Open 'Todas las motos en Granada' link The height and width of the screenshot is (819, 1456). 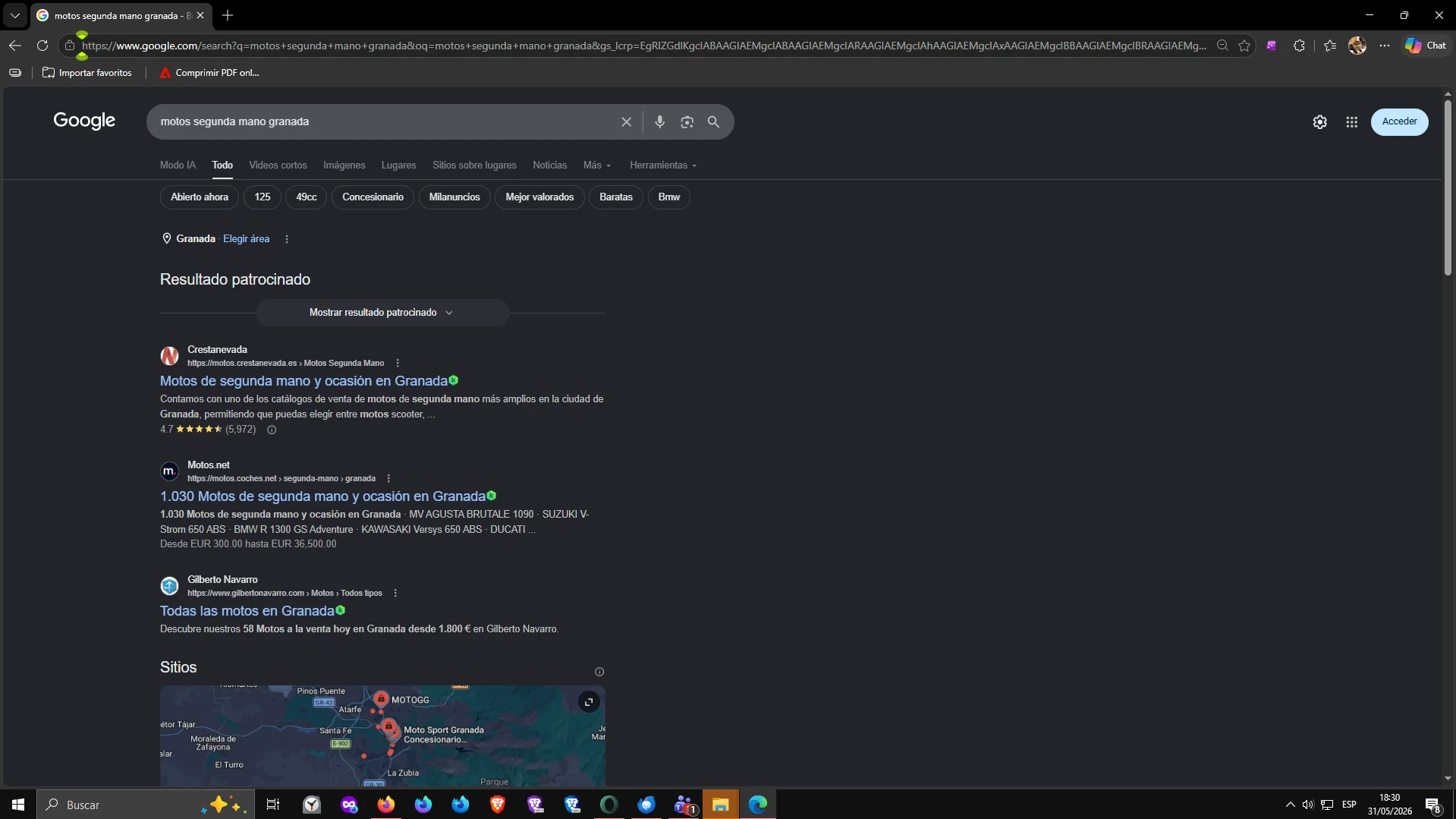(247, 611)
